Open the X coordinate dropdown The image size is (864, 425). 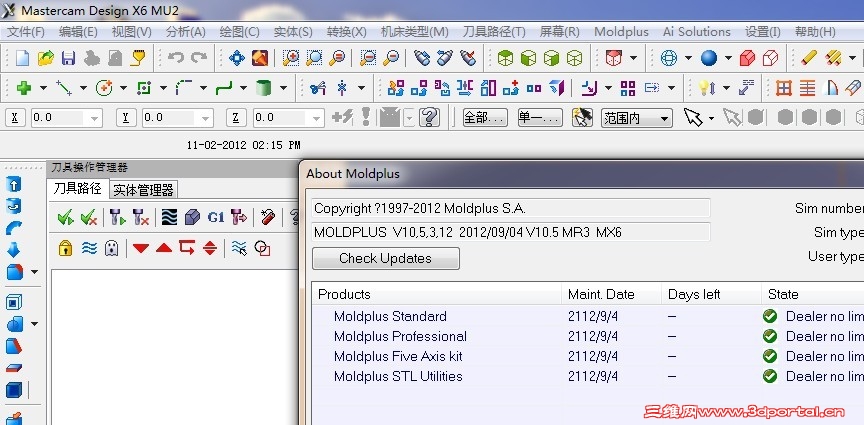[x=95, y=118]
